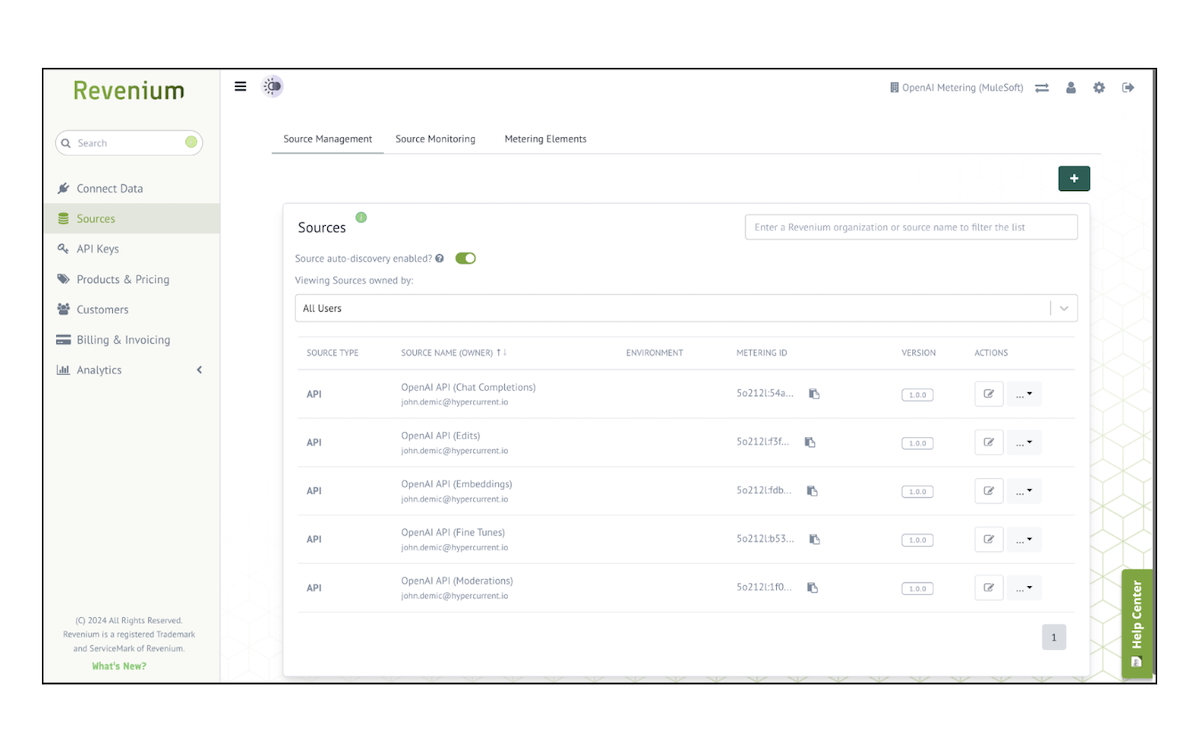
Task: Click the green plus add source button
Action: (1074, 179)
